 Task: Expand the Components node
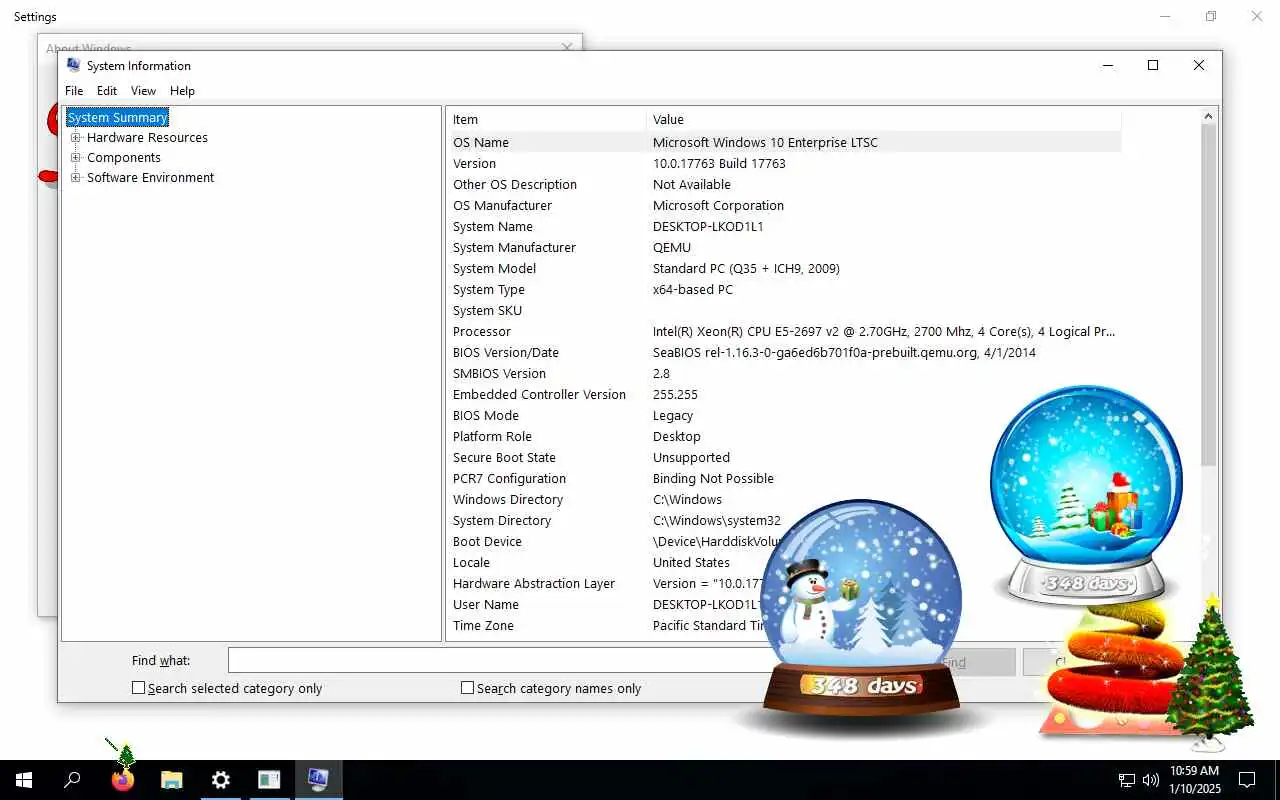pyautogui.click(x=75, y=158)
